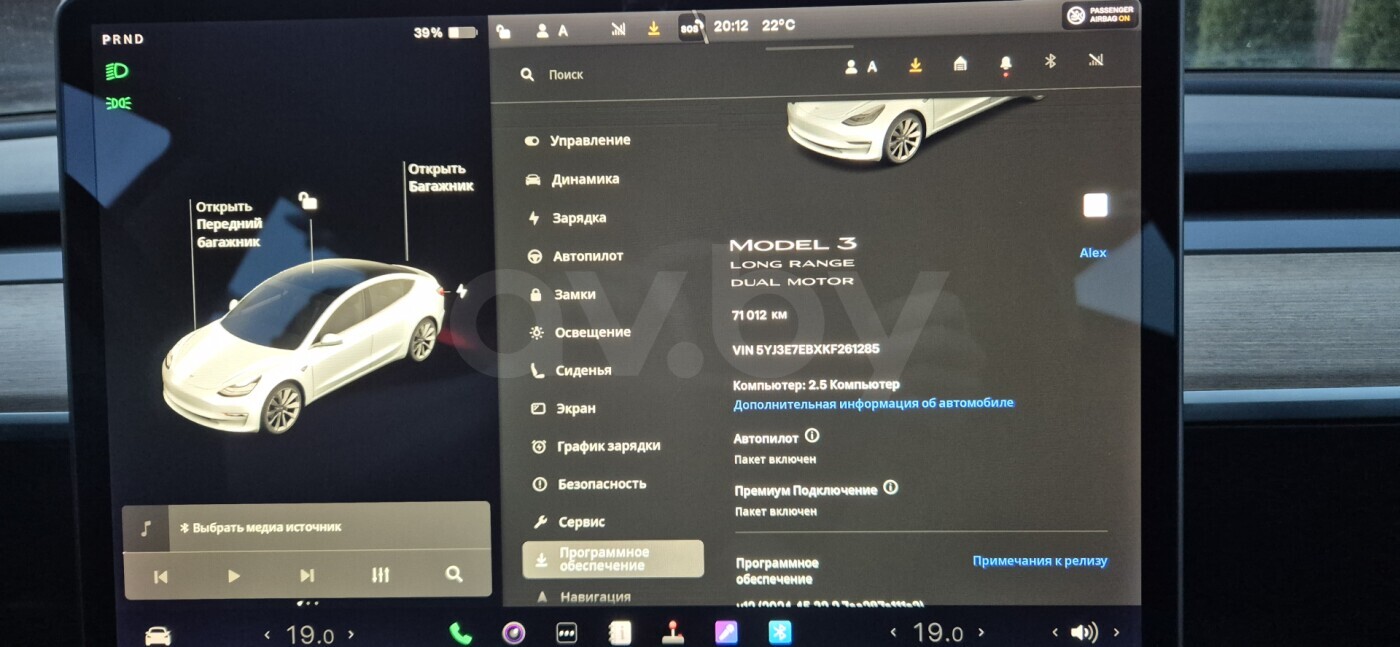The width and height of the screenshot is (1400, 647).
Task: Open the notifications bell icon
Action: click(x=1005, y=65)
